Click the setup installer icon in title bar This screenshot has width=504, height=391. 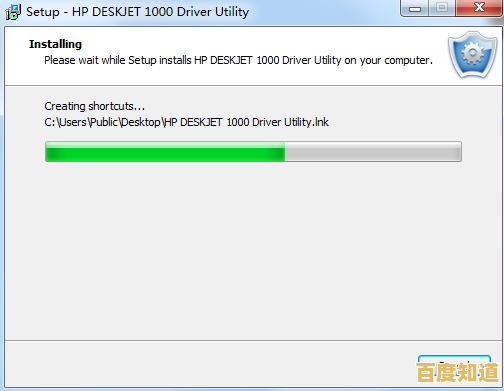[13, 12]
